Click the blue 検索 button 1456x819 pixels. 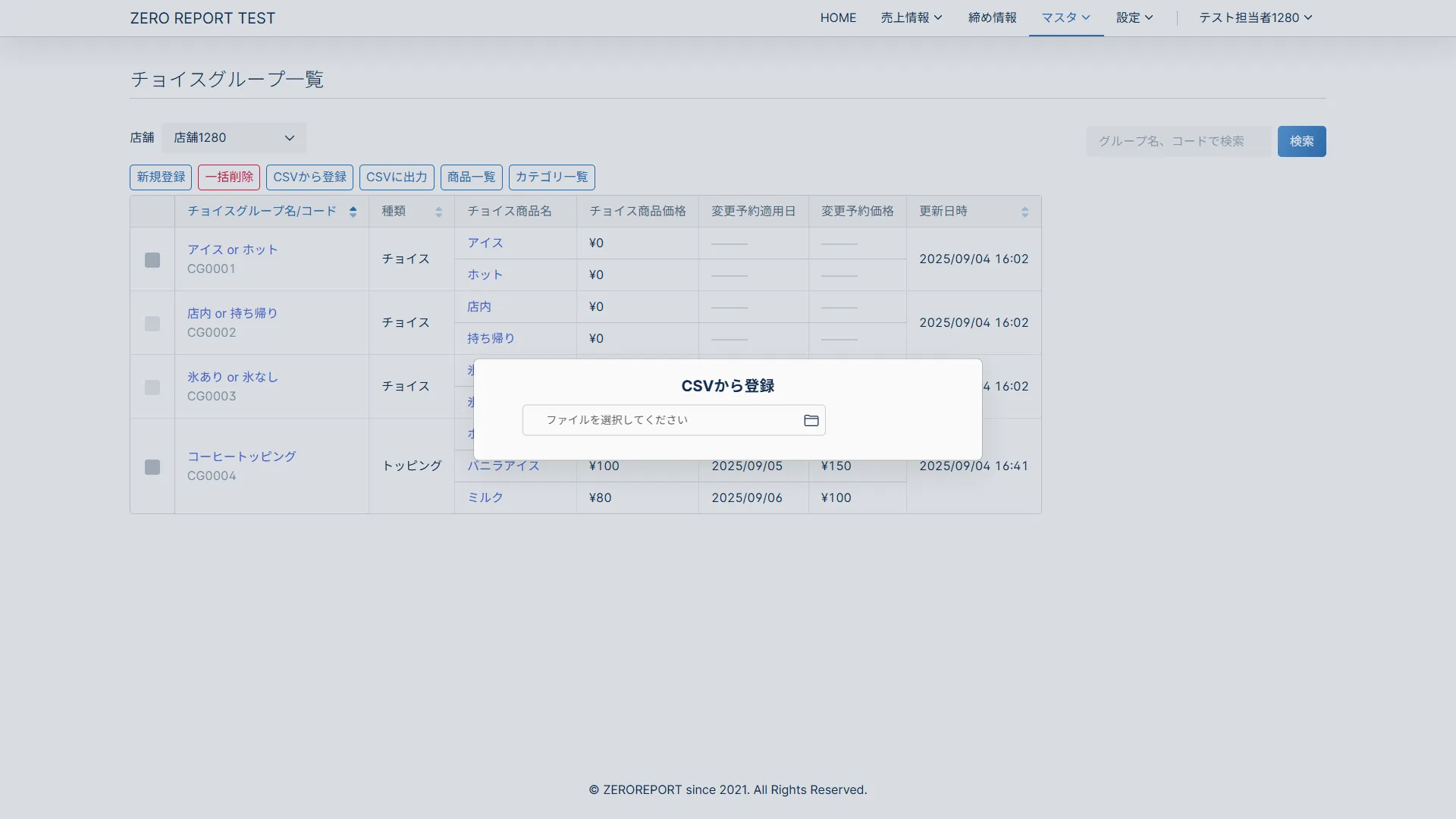(1301, 142)
